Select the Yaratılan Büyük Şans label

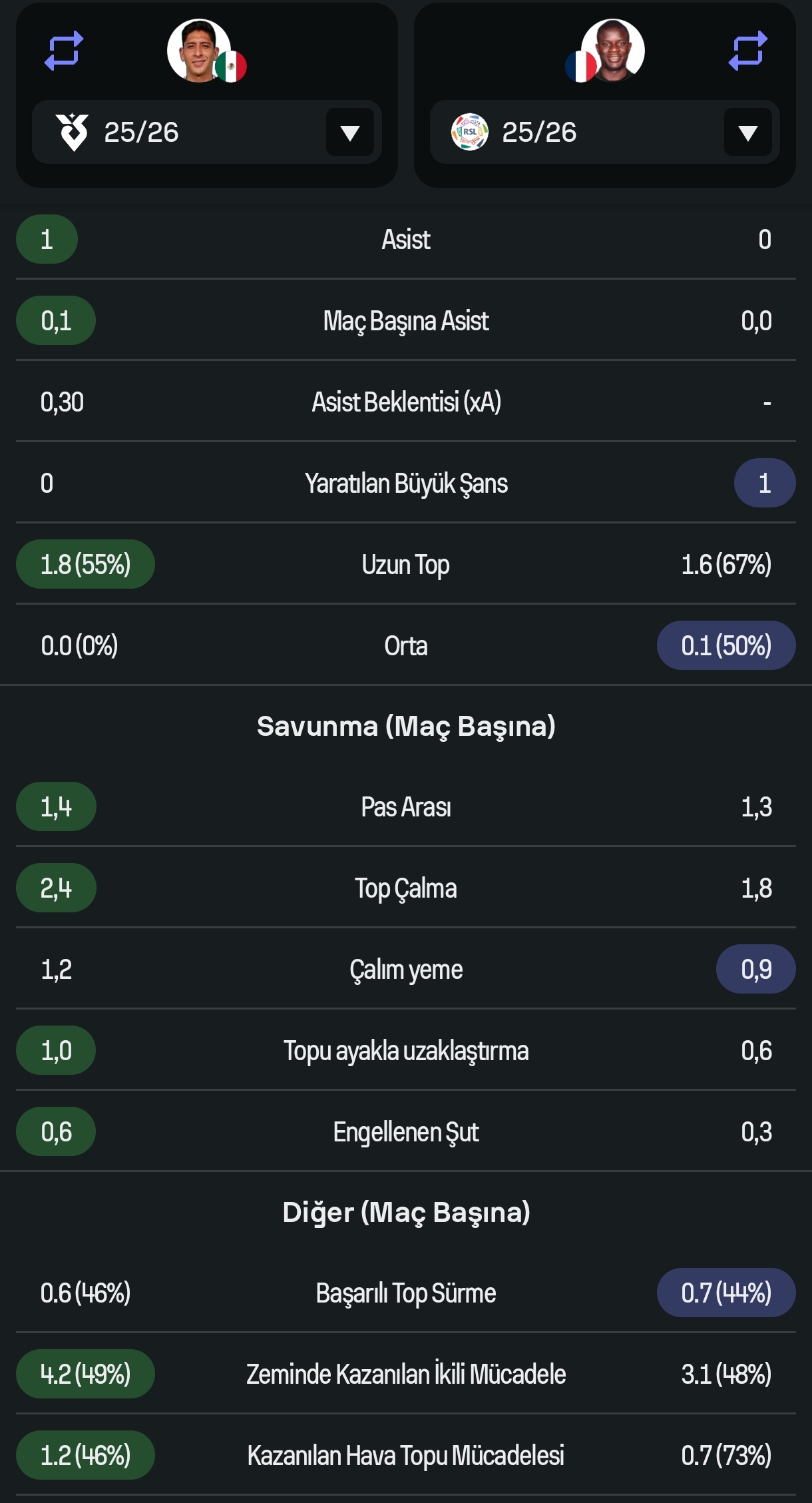pos(406,483)
